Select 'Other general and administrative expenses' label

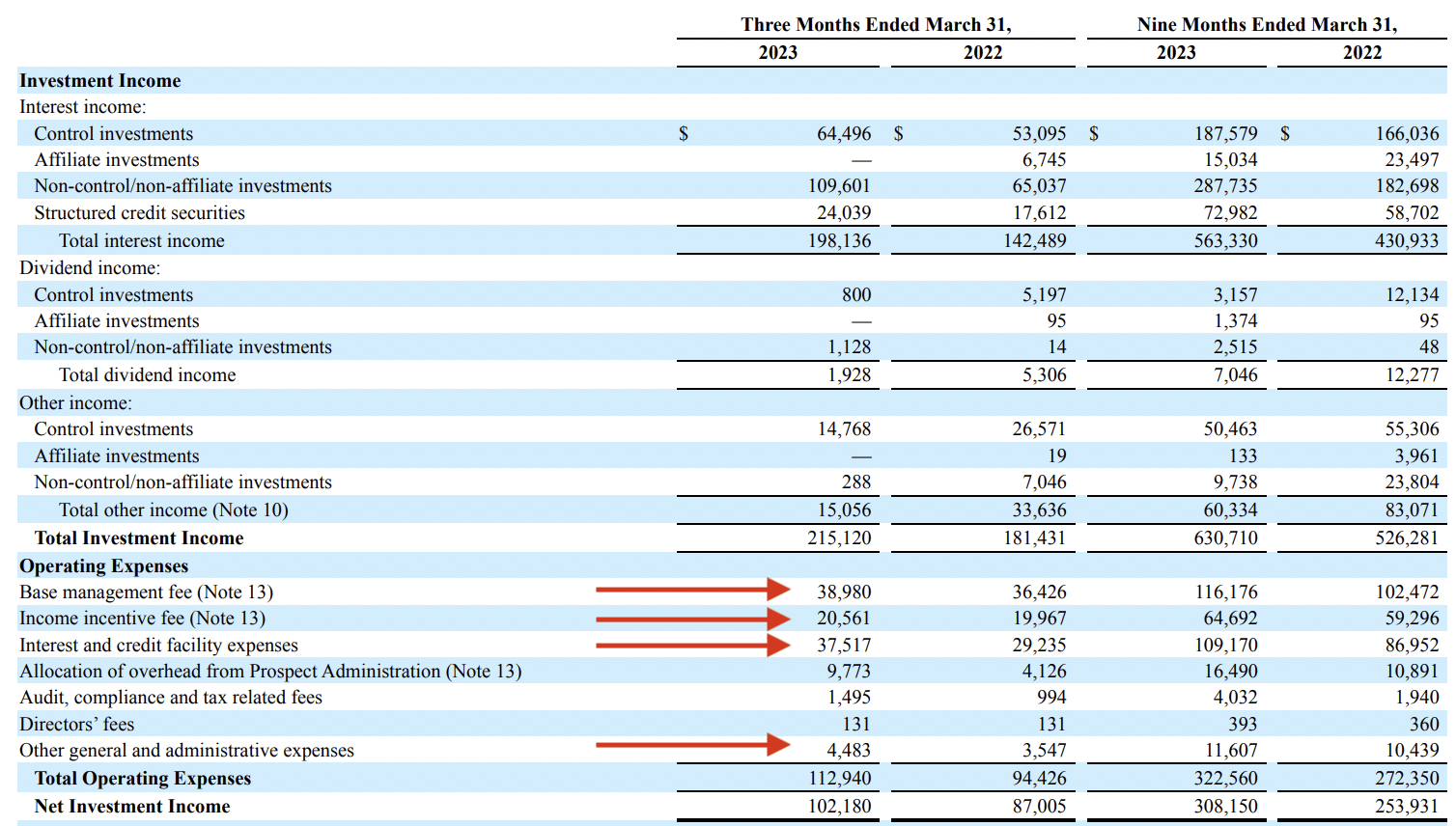186,751
